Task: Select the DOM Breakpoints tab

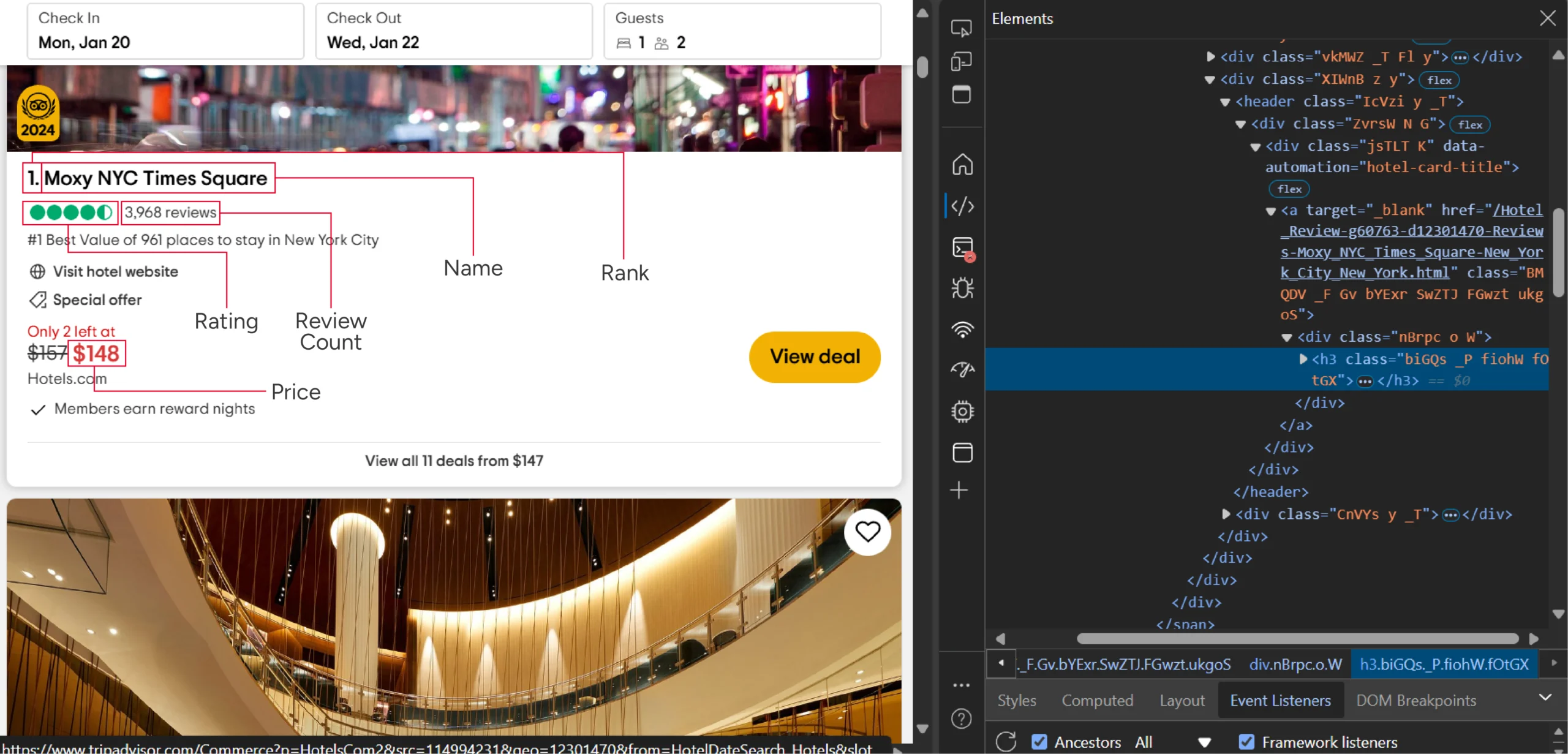Action: point(1416,700)
